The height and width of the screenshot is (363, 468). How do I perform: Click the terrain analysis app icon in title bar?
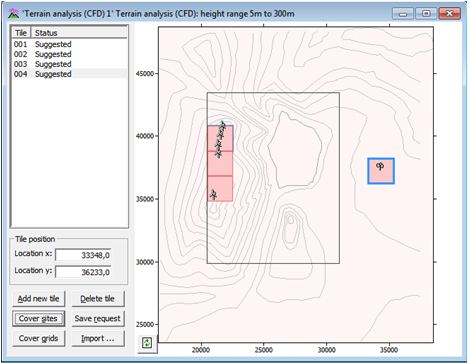14,14
